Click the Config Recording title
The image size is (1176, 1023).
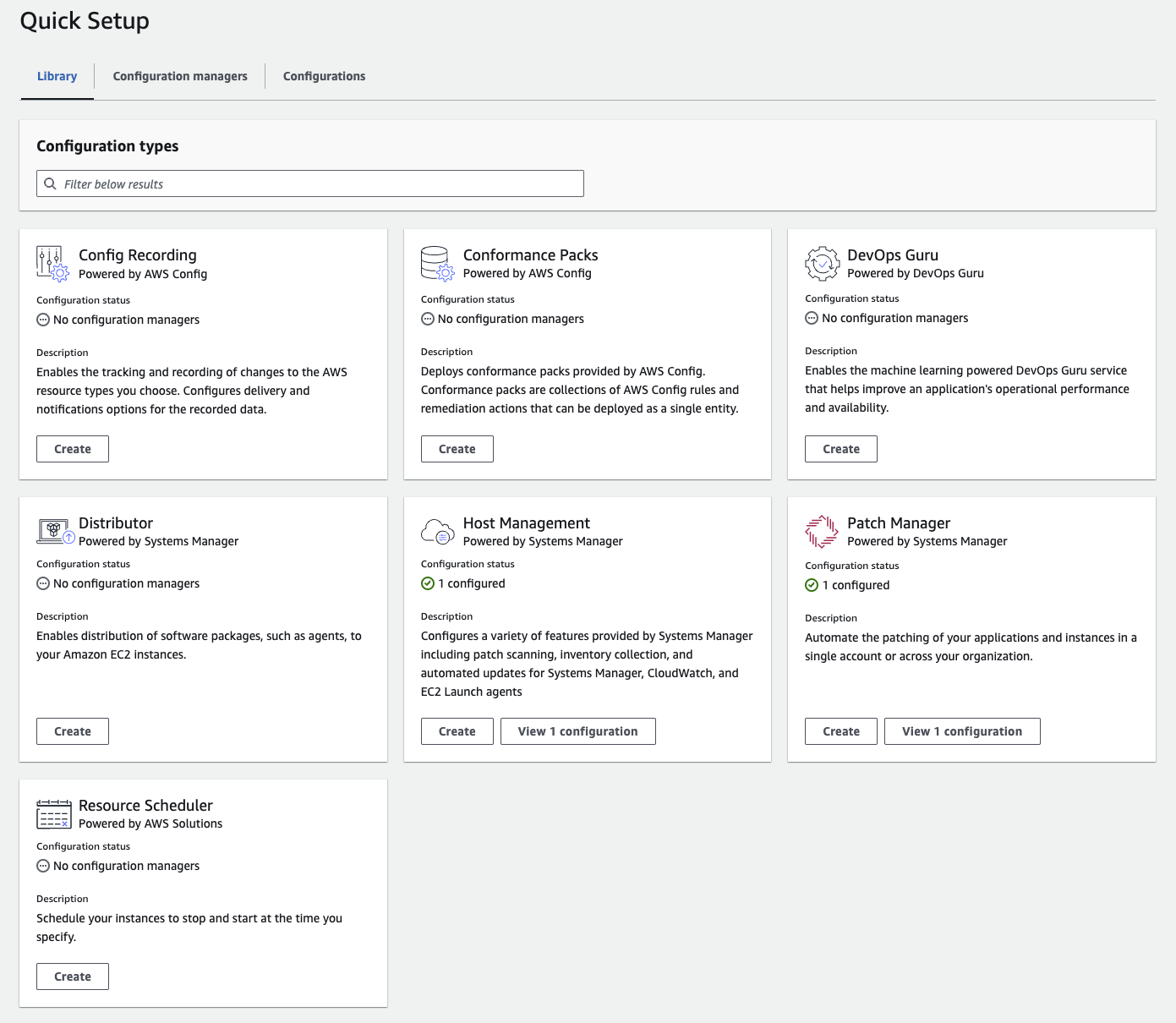click(138, 255)
